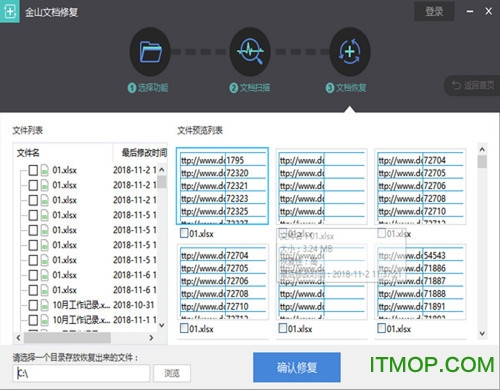The width and height of the screenshot is (500, 390).
Task: Click the file list scroll left arrow
Action: (x=19, y=338)
